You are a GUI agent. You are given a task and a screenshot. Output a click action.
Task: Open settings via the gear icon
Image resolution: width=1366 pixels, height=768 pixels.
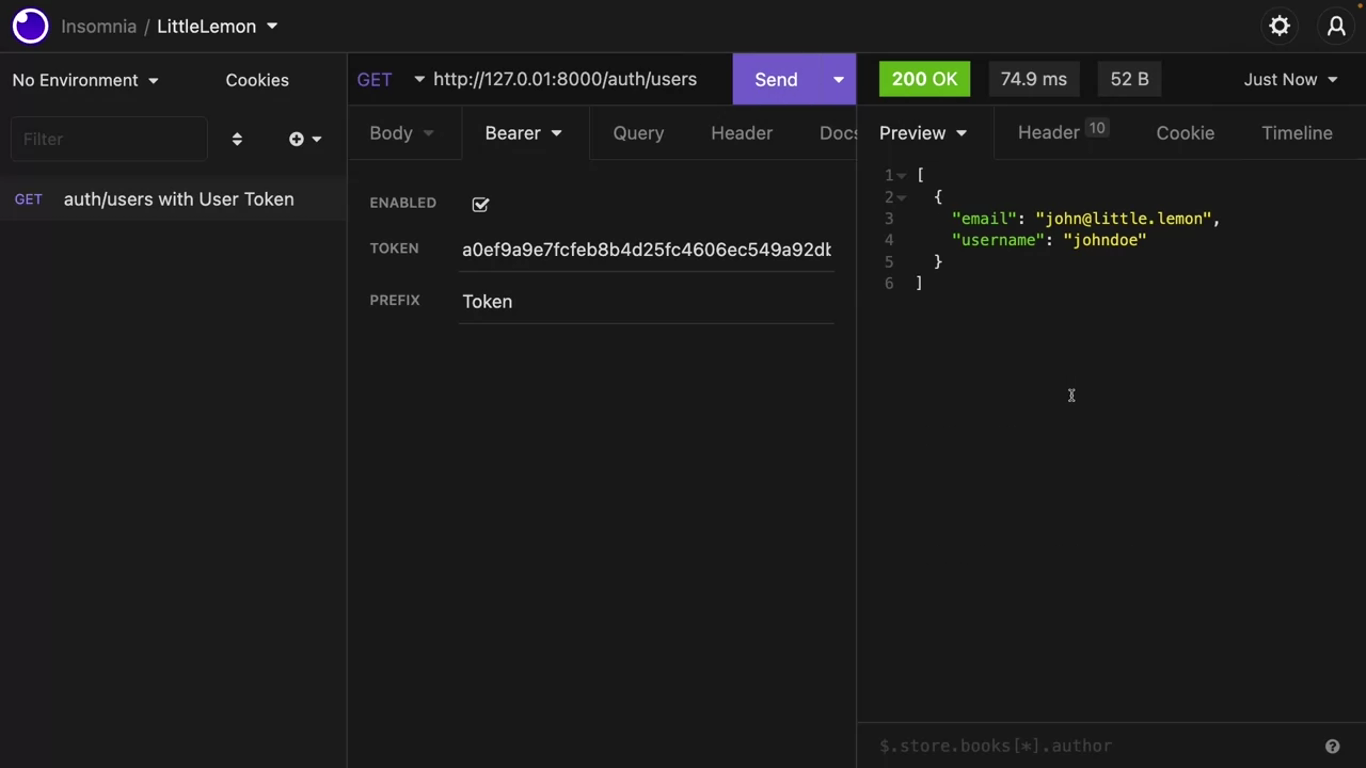[x=1279, y=26]
